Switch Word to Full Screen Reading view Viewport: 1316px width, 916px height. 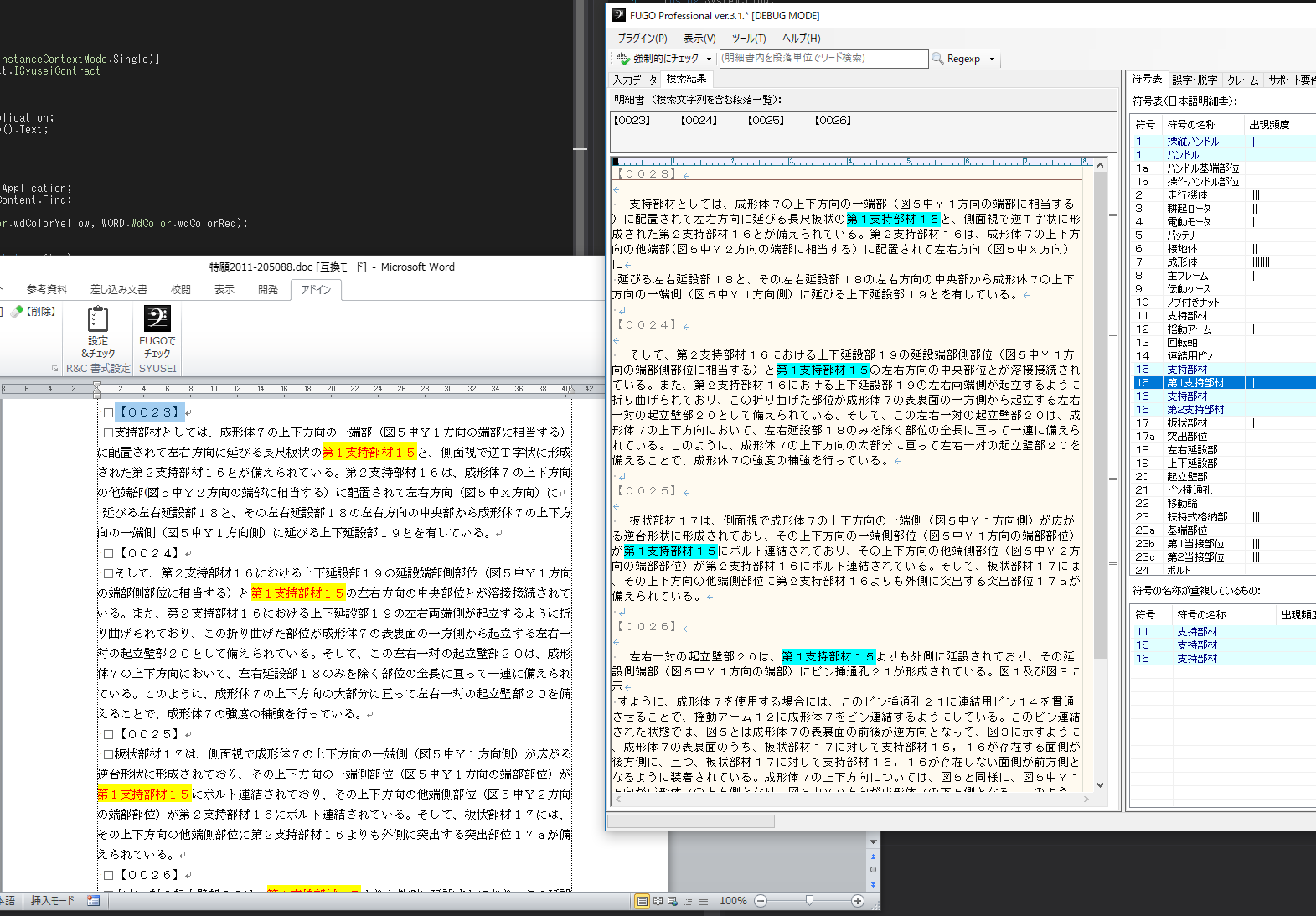coord(658,901)
